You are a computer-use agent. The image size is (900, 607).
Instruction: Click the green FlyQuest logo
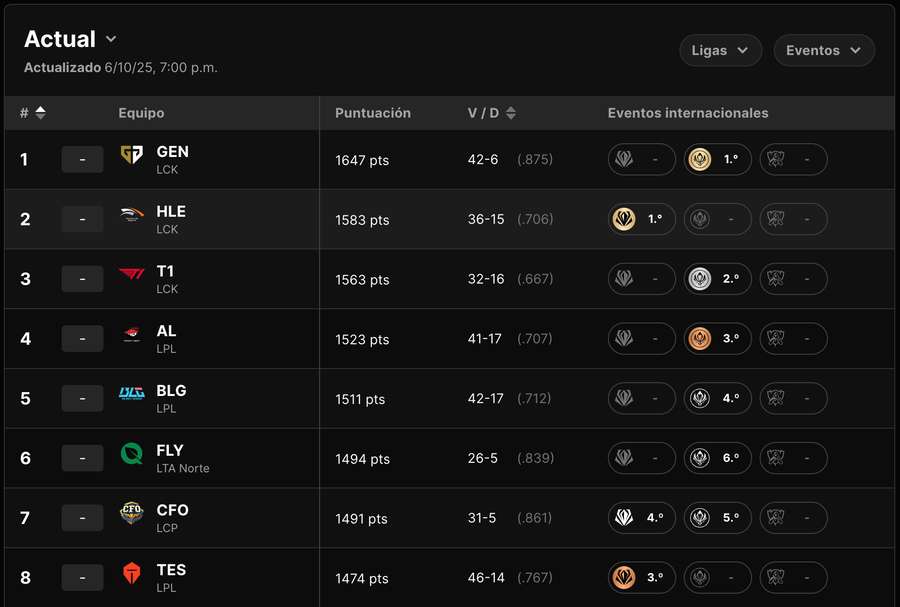[131, 454]
